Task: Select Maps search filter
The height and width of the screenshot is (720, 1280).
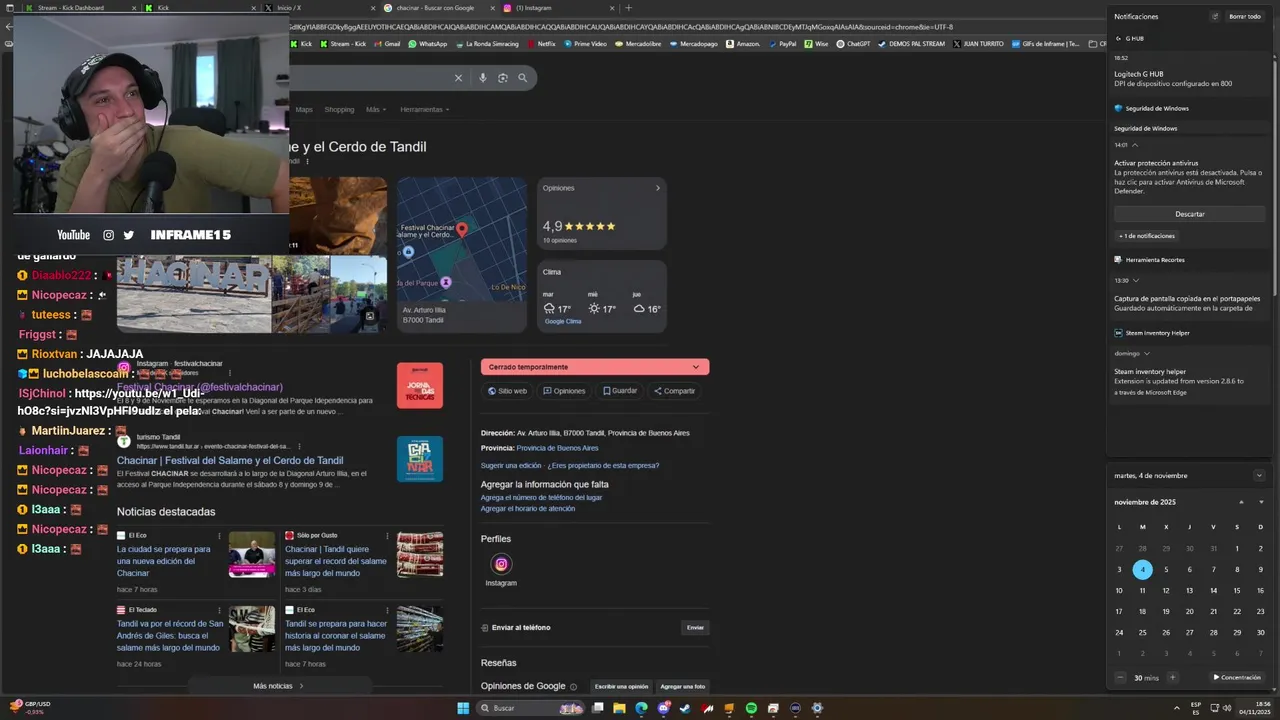Action: click(304, 109)
